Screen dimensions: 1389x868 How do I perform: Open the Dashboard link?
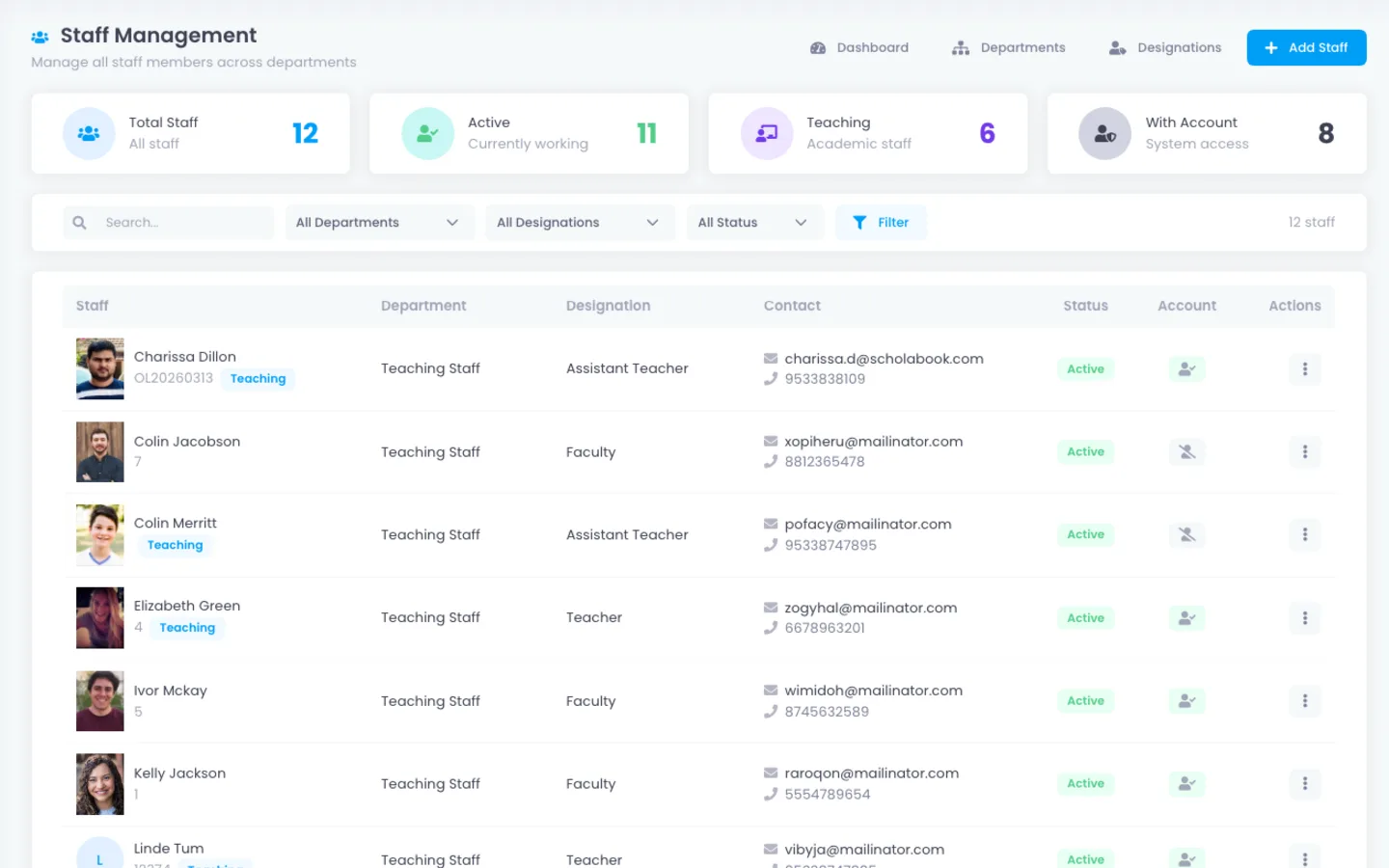pyautogui.click(x=859, y=47)
